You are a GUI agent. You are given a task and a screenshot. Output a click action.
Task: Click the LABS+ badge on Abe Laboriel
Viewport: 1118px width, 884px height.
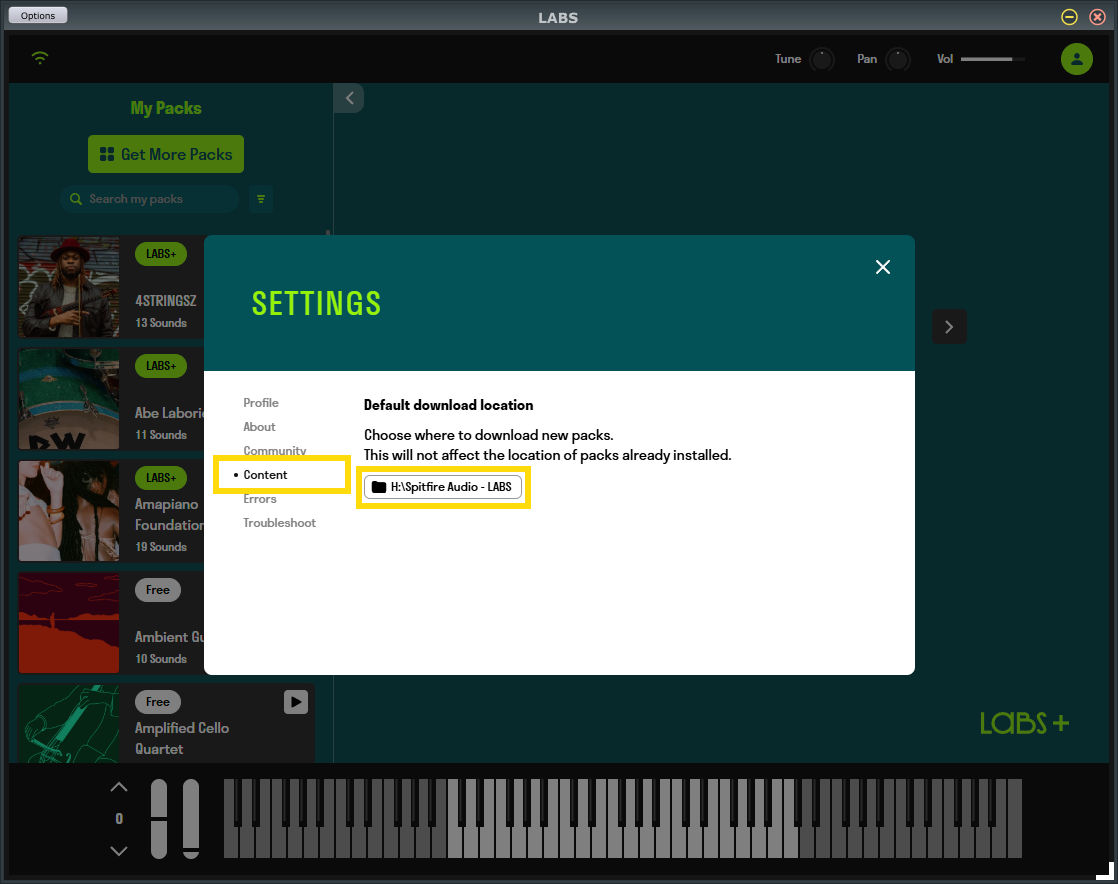click(x=161, y=366)
